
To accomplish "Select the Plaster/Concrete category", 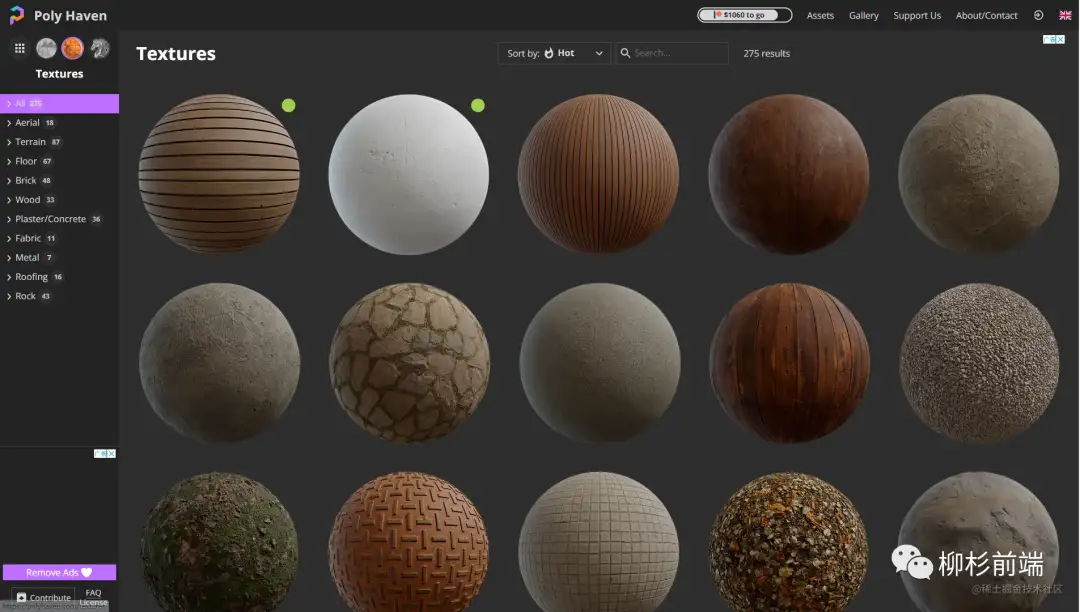I will (50, 219).
